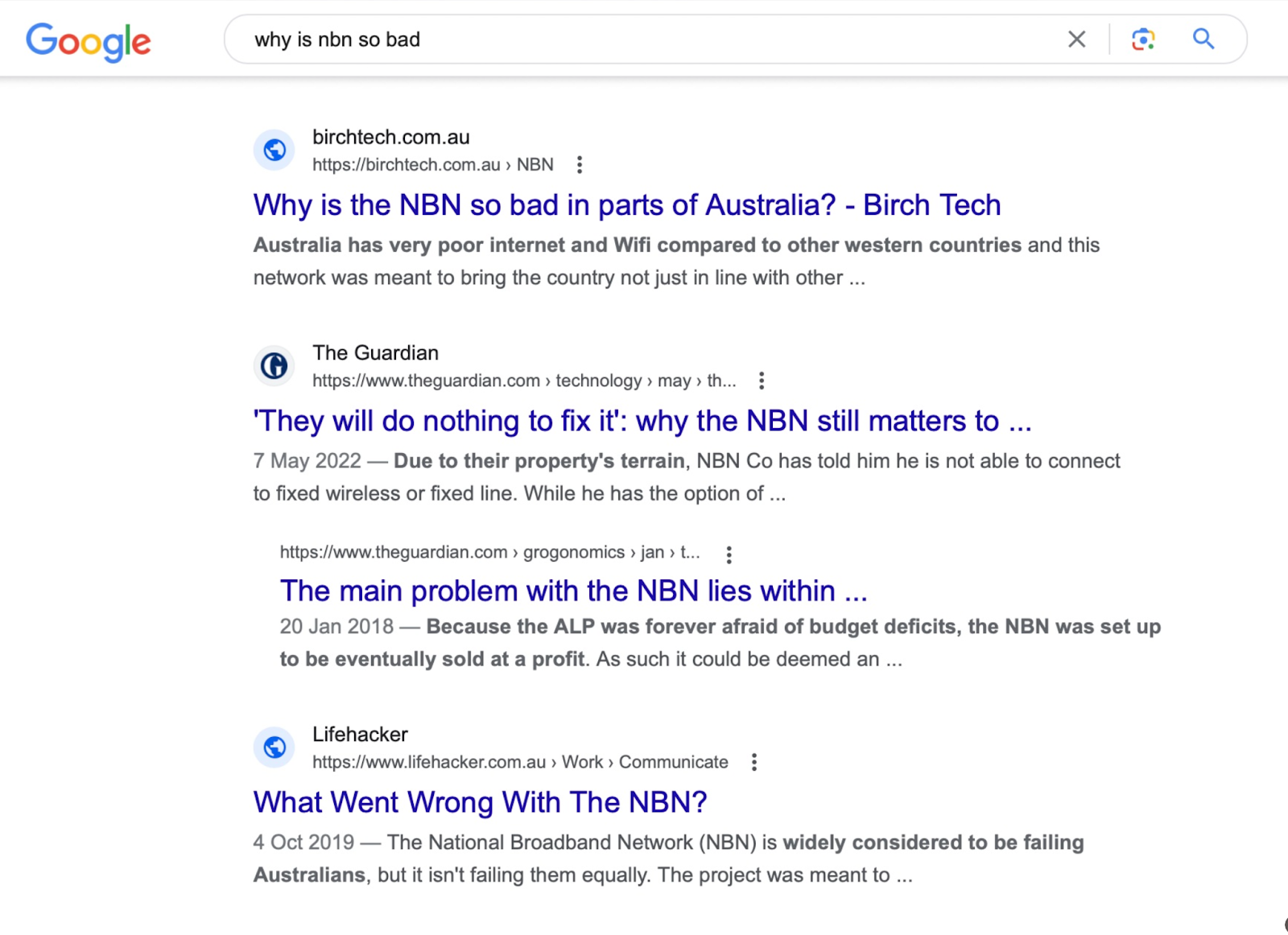Click the birchtech.com.au globe favicon

275,150
